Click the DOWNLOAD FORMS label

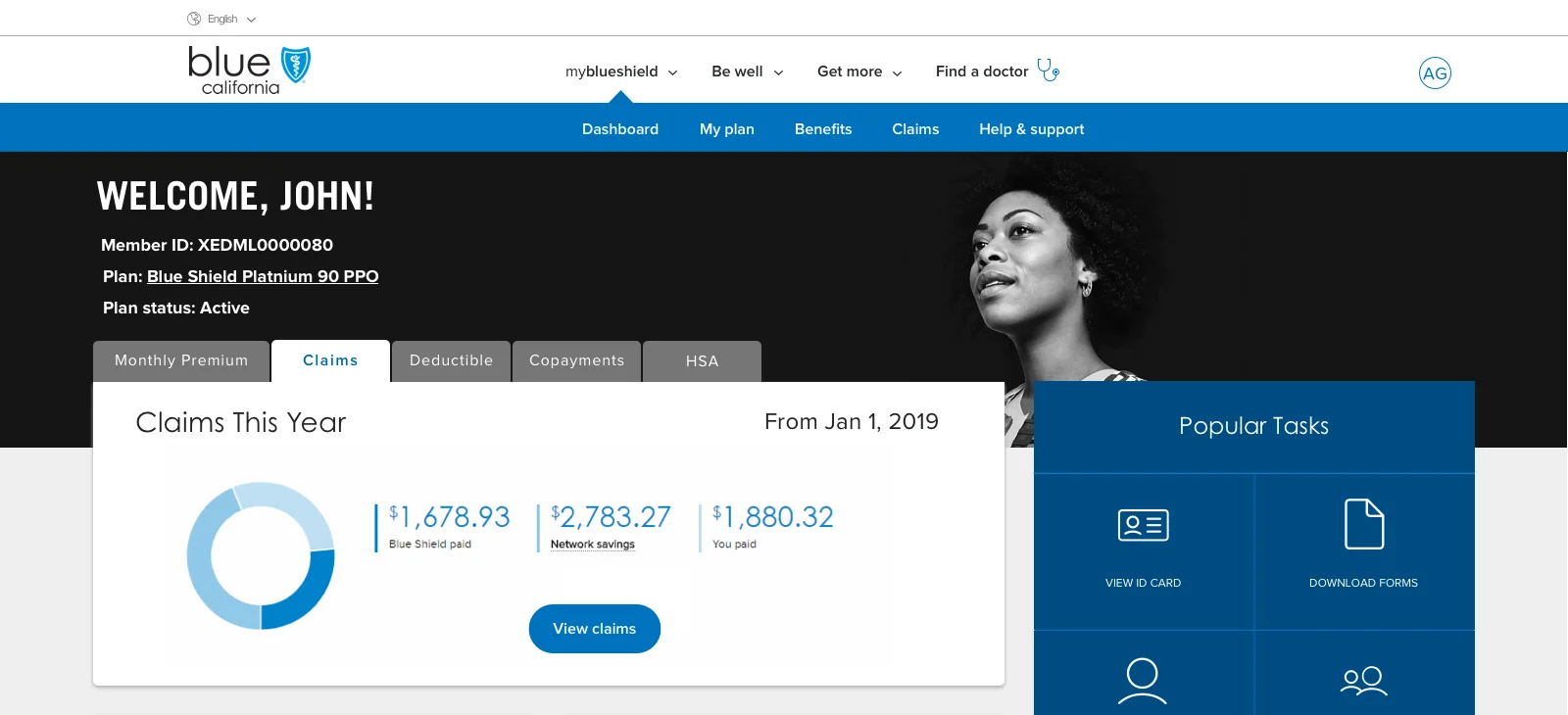(x=1364, y=583)
